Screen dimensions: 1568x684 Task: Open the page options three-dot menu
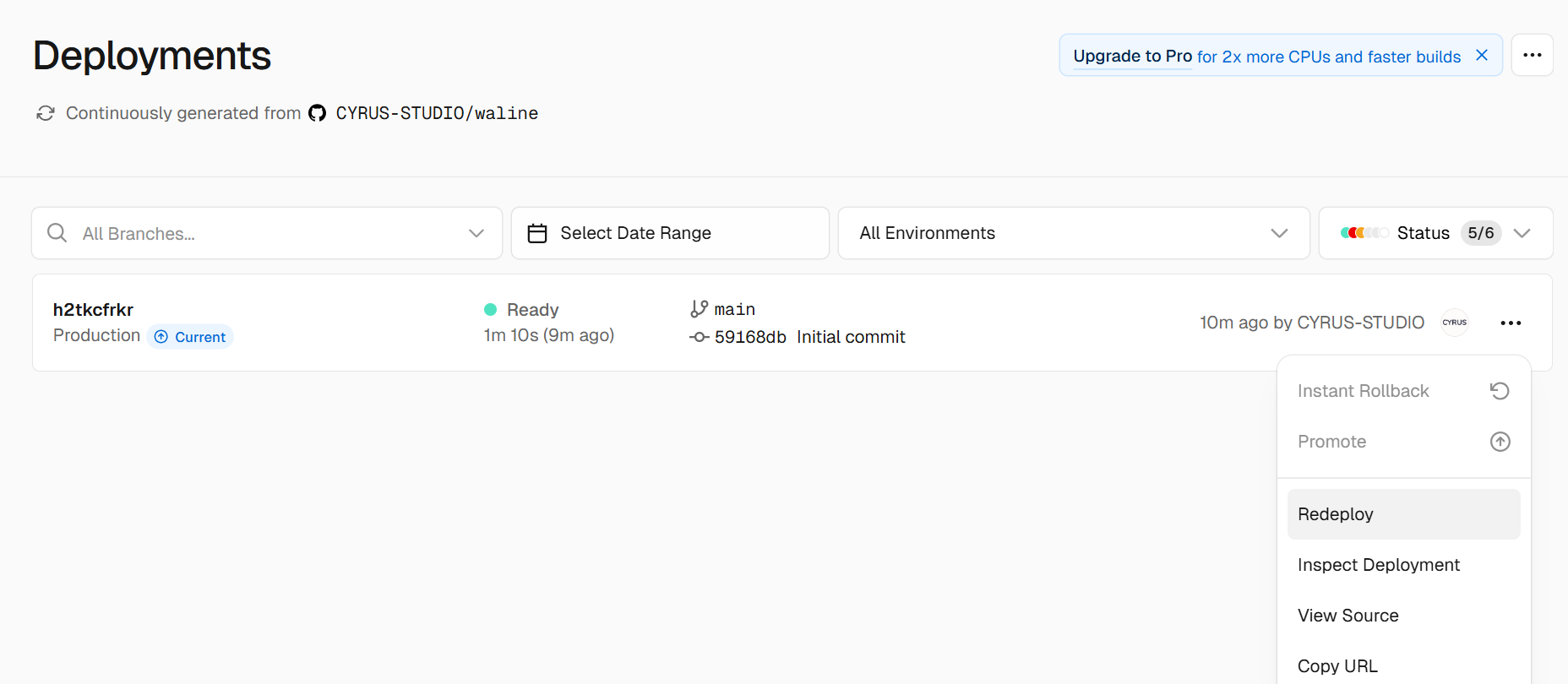click(x=1533, y=55)
